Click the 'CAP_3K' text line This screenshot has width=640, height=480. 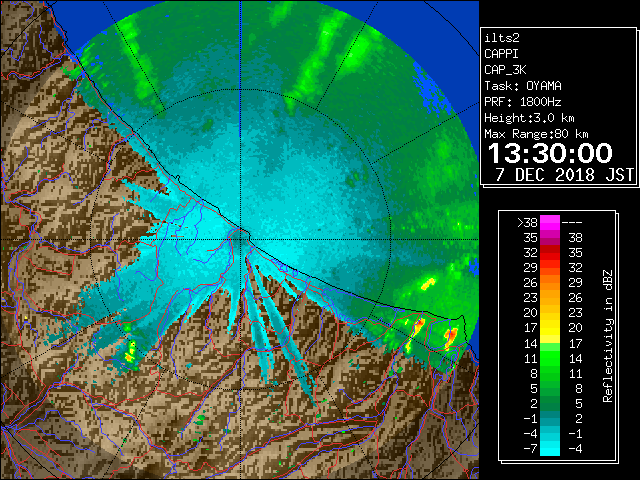point(505,70)
